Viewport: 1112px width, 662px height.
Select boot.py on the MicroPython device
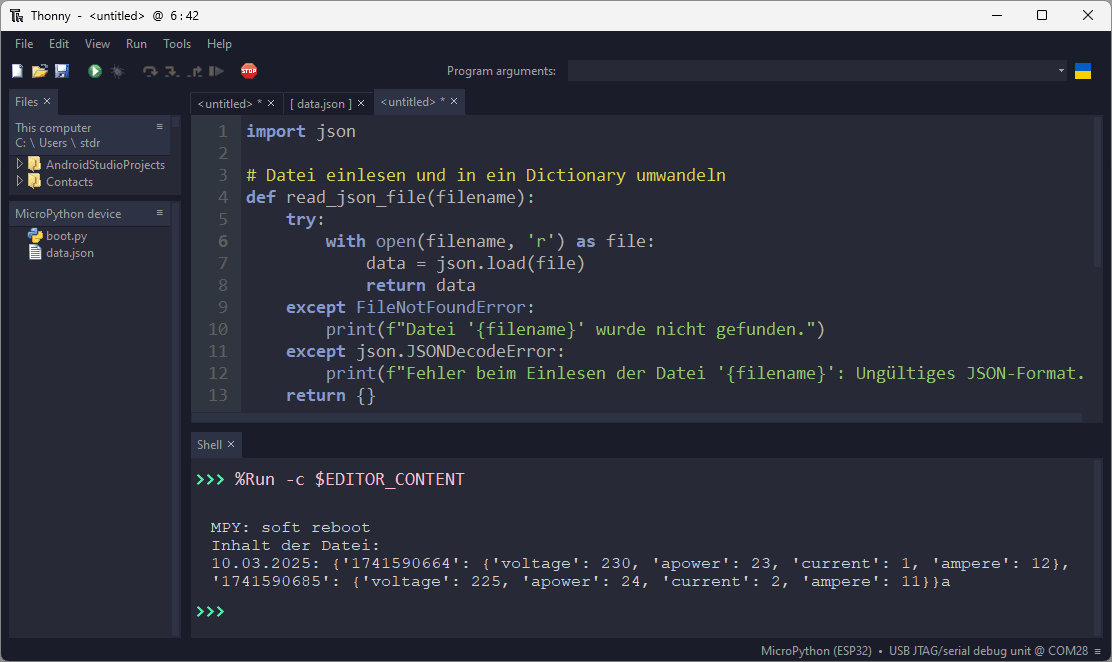66,236
